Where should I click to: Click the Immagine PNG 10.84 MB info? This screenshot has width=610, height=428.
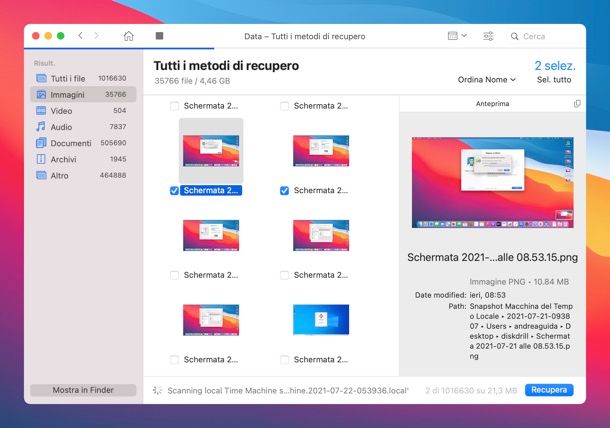tap(519, 281)
